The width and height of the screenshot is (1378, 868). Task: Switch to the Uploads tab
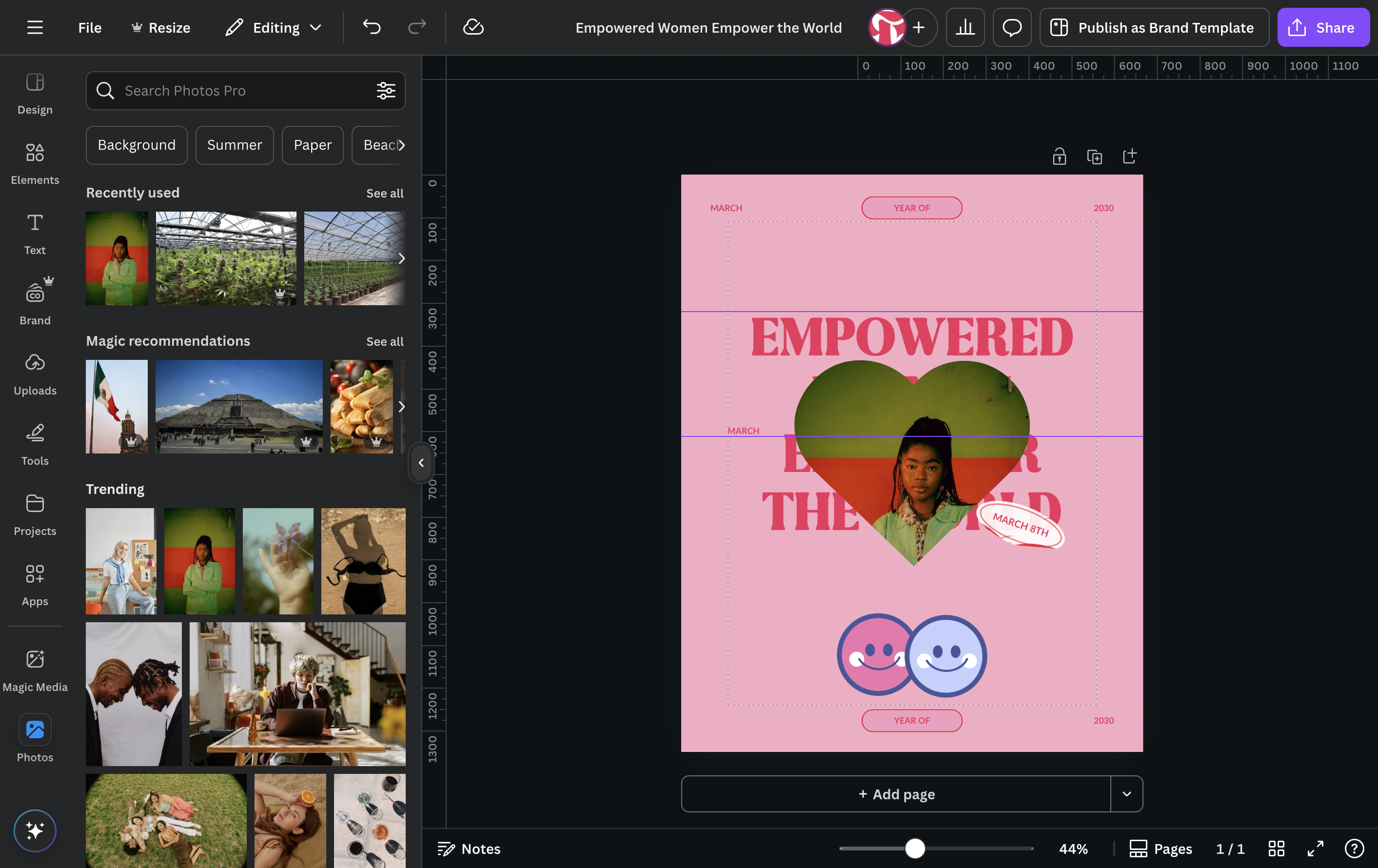pos(35,375)
